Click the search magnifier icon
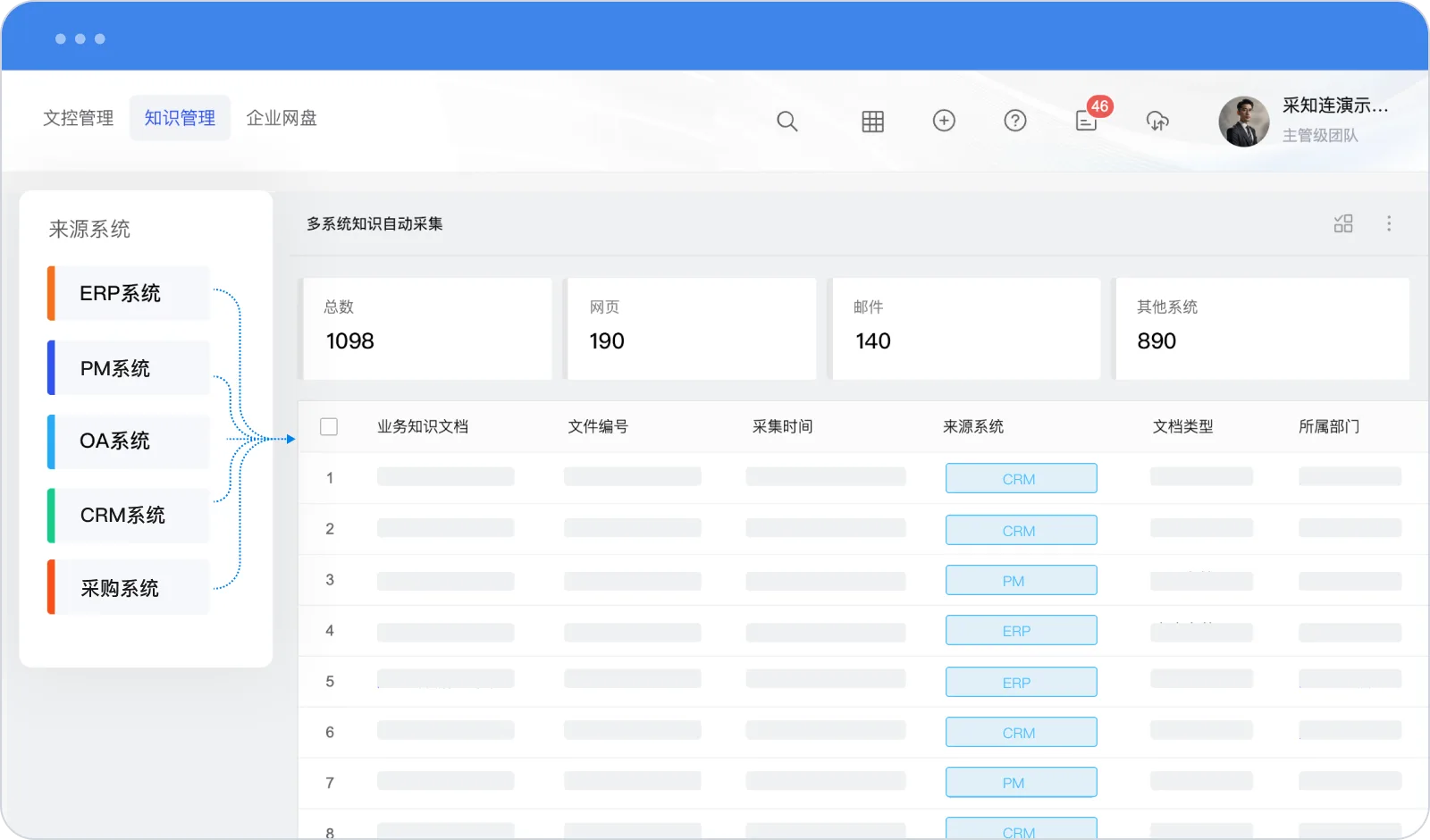Image resolution: width=1430 pixels, height=840 pixels. click(x=786, y=122)
